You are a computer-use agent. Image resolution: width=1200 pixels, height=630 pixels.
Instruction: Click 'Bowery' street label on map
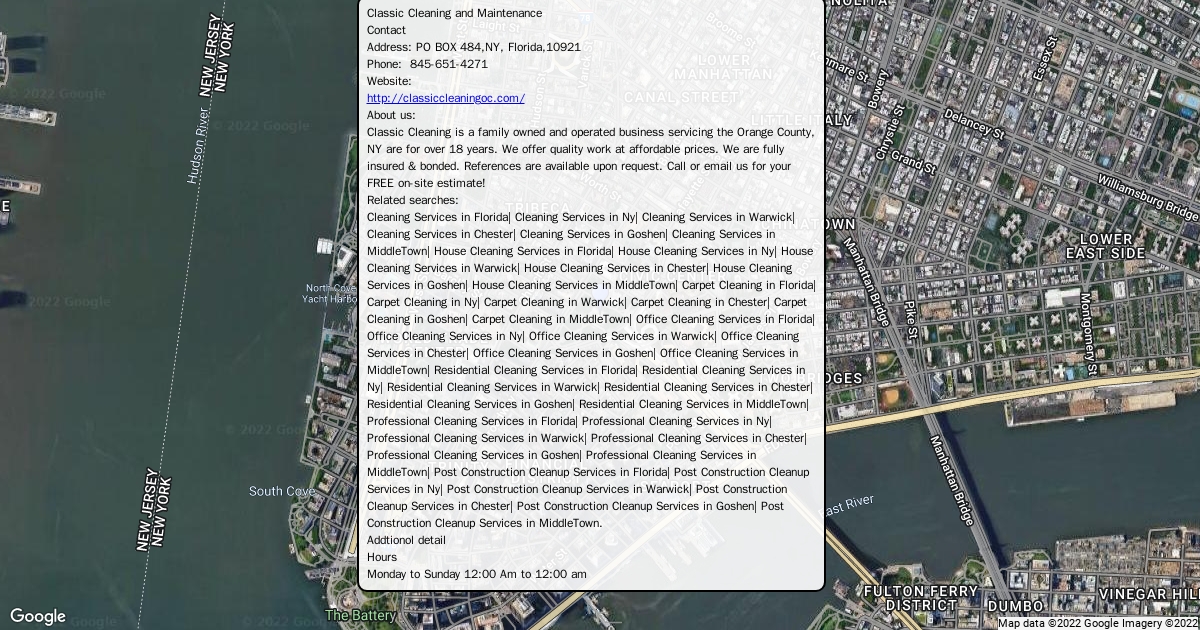[x=878, y=89]
